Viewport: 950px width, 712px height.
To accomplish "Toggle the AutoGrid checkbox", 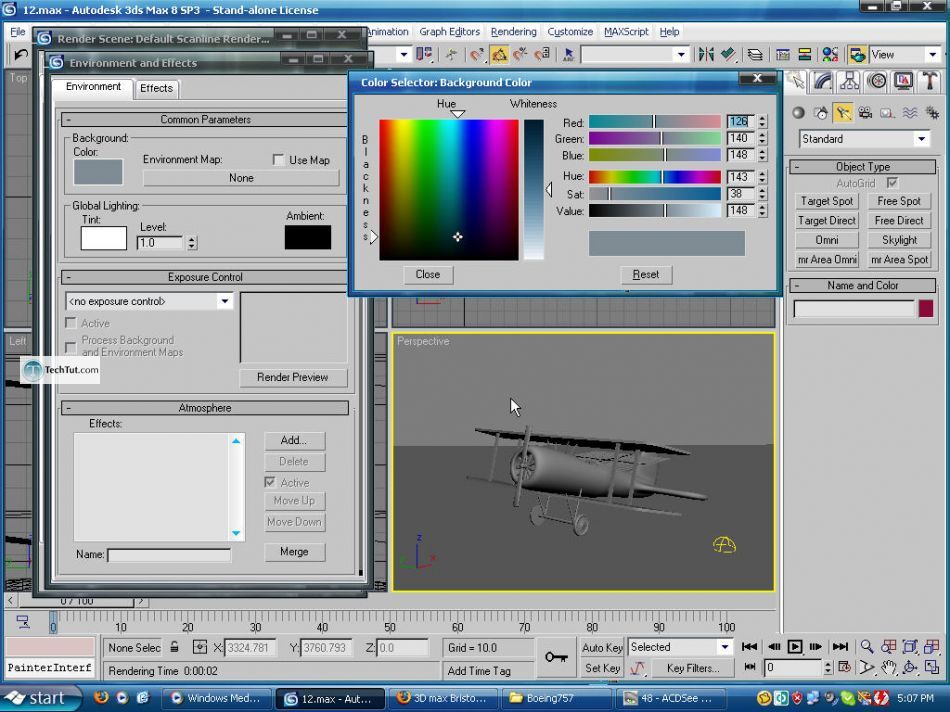I will (892, 182).
